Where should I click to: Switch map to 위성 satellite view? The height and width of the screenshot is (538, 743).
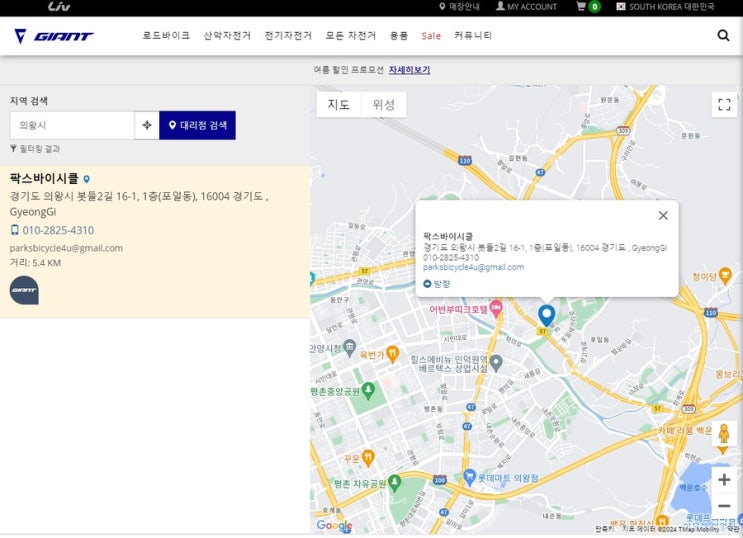(x=384, y=105)
